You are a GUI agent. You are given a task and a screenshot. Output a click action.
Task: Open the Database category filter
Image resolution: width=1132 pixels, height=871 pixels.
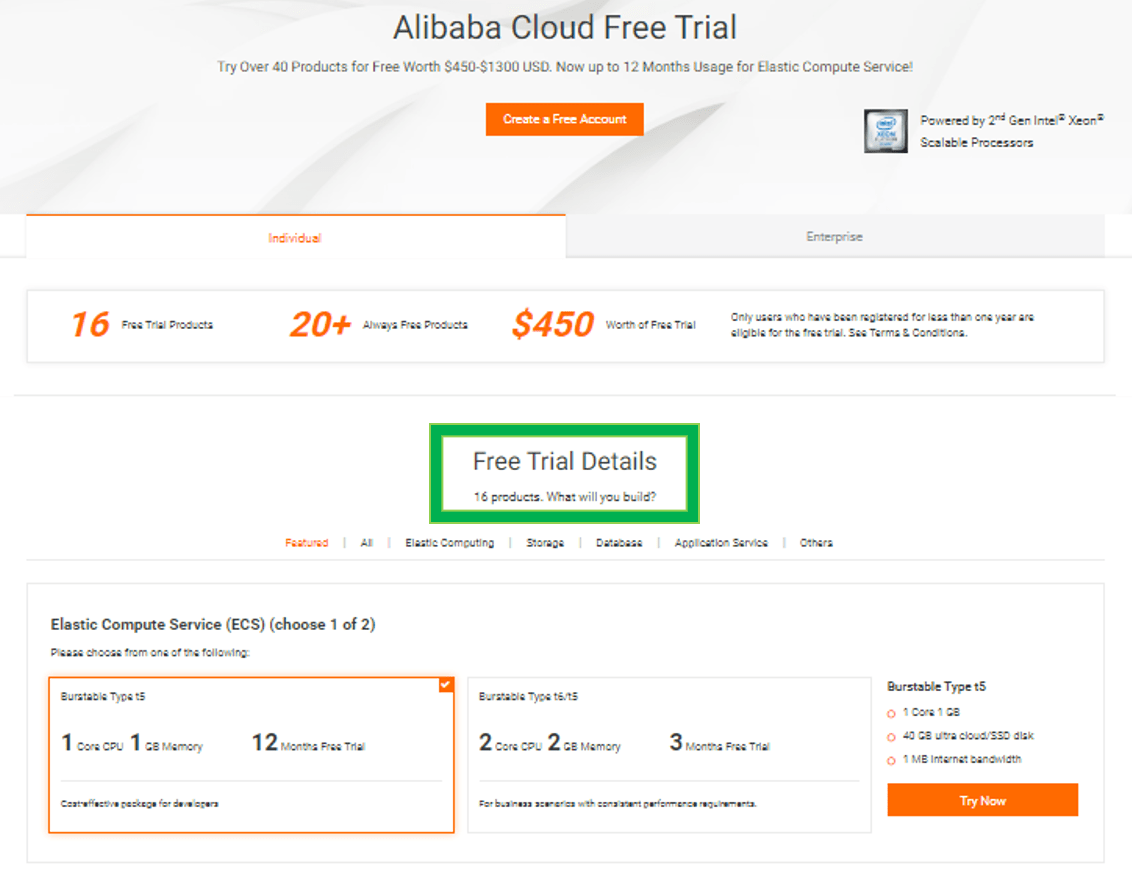coord(619,542)
